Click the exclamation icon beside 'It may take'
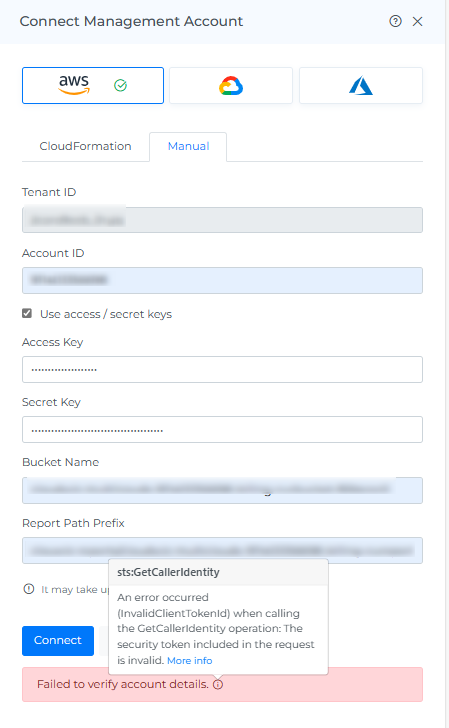 tap(29, 589)
